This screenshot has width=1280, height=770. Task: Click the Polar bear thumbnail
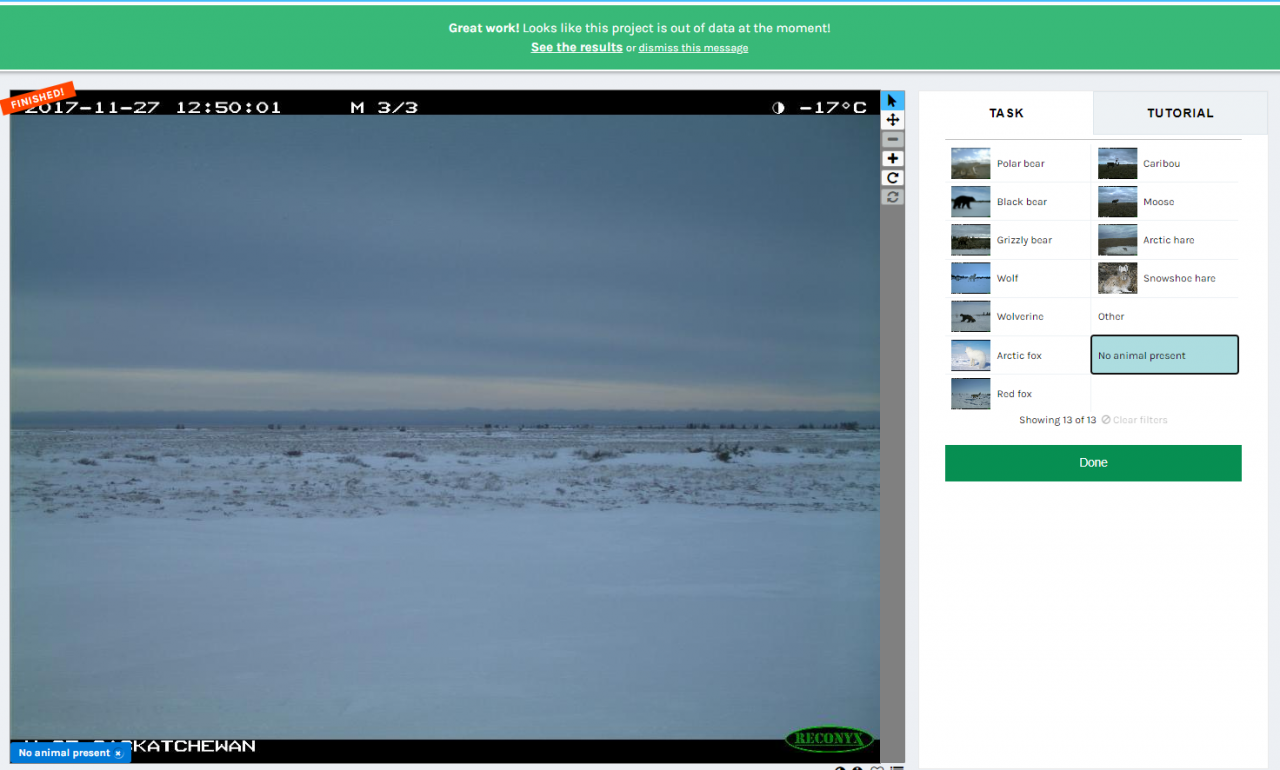pos(970,163)
